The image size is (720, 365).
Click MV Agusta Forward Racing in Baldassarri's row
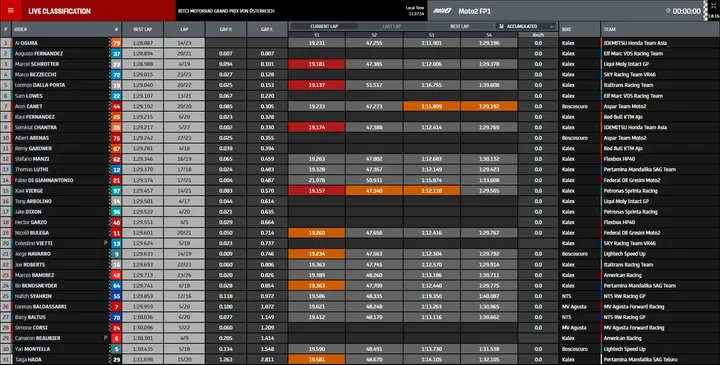[634, 307]
